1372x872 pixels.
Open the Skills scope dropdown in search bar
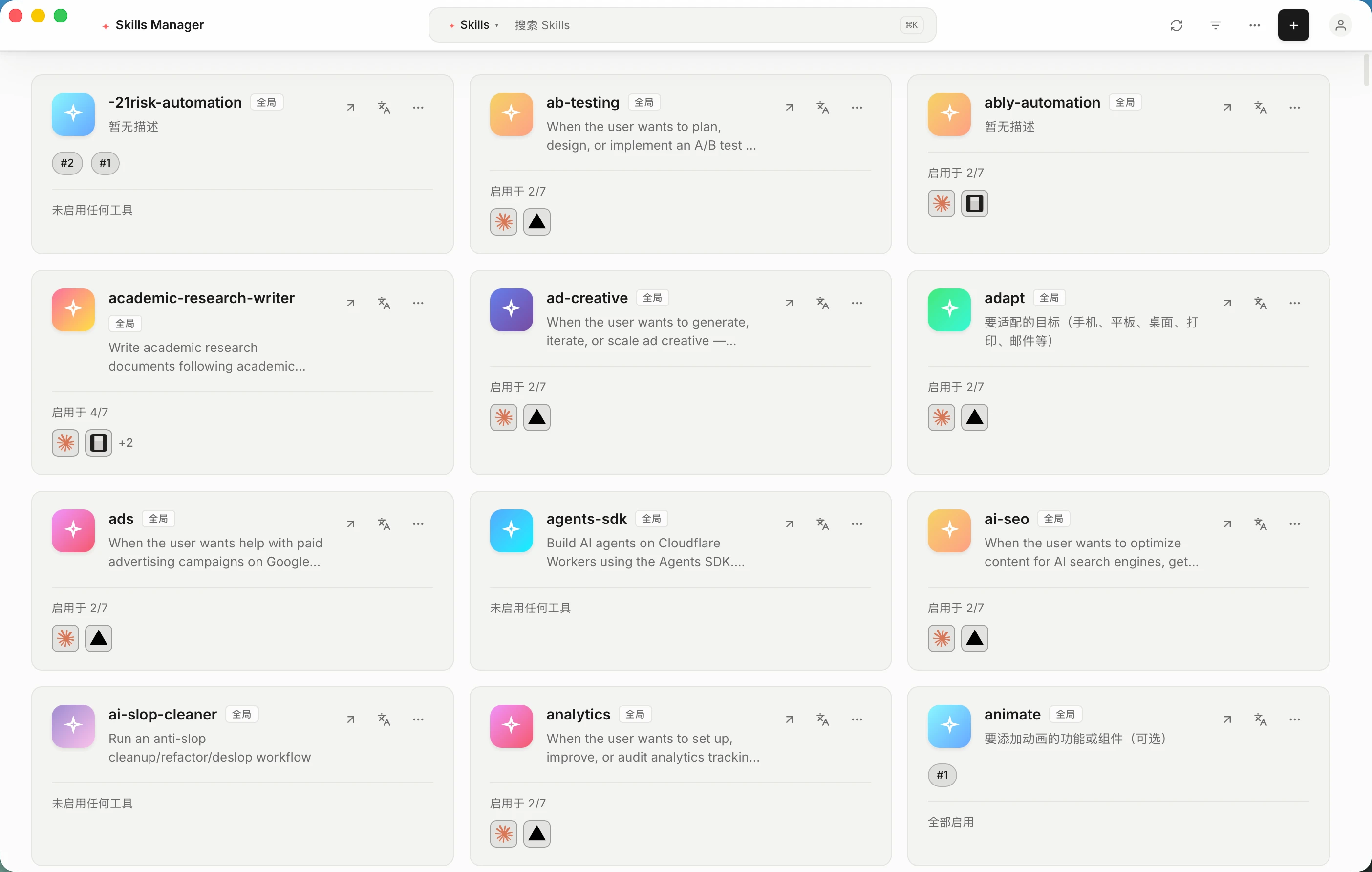[x=474, y=25]
